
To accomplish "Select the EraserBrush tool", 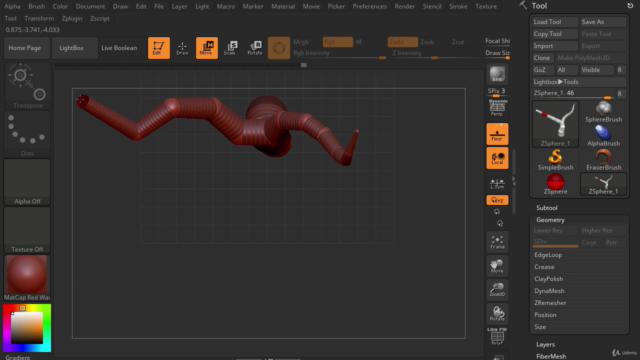I will pos(603,160).
